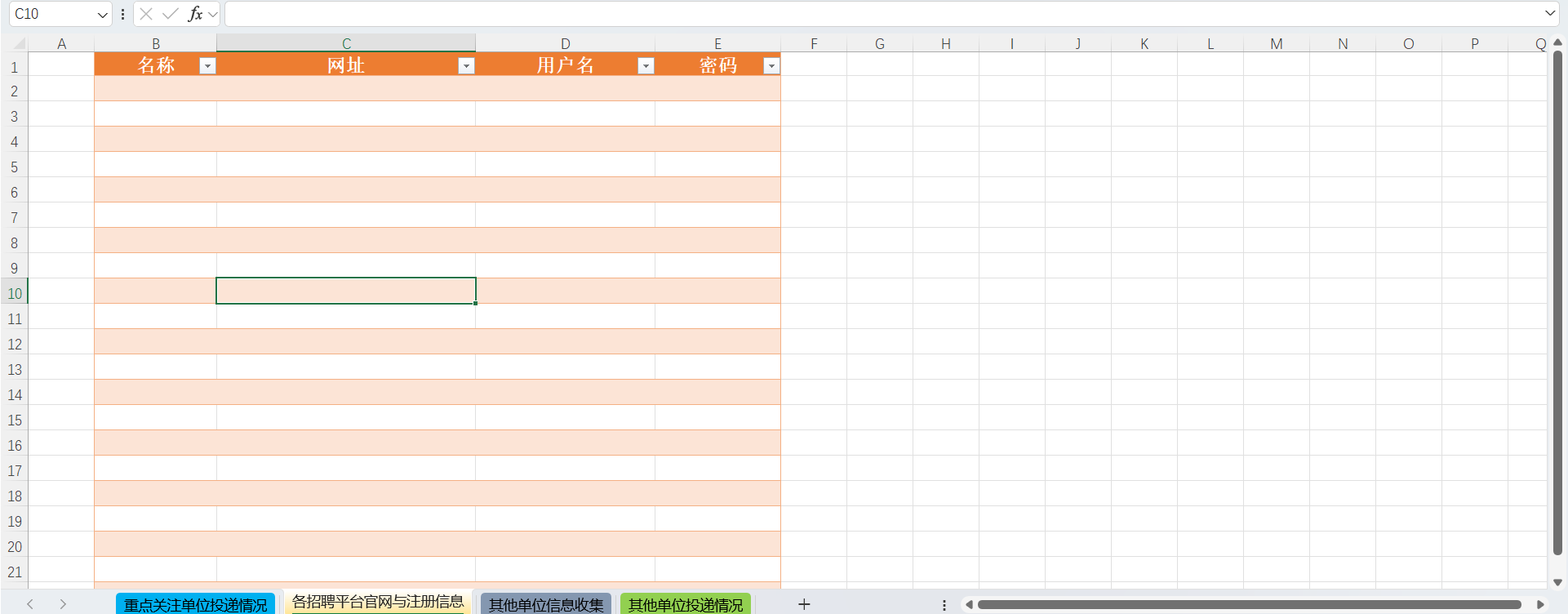Switch to 其他单位投递情况 sheet tab
Screen dimensions: 1568x614
pos(686,605)
